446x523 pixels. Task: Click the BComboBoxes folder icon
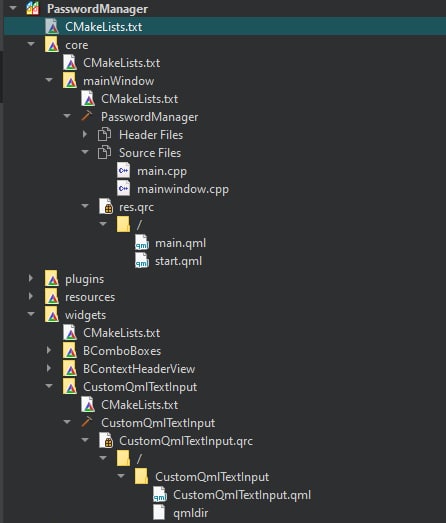click(70, 351)
